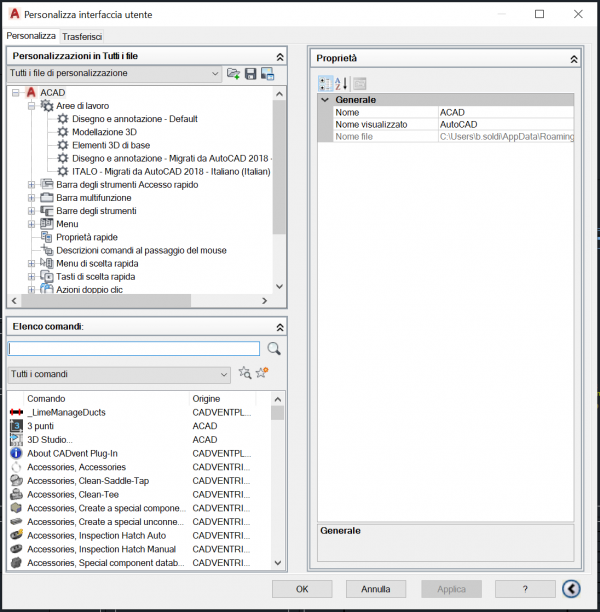Screen dimensions: 600x612
Task: Click the Origine column header
Action: click(x=223, y=399)
